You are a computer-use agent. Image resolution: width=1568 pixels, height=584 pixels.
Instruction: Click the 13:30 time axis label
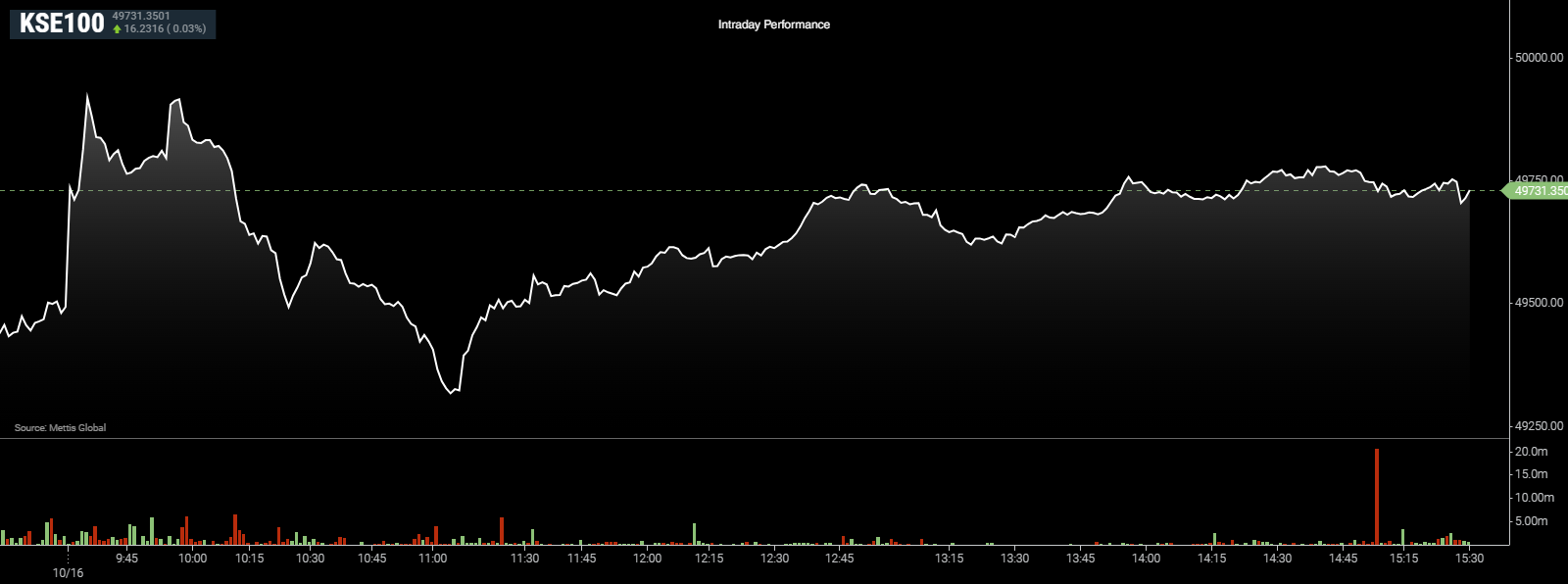pos(1014,559)
